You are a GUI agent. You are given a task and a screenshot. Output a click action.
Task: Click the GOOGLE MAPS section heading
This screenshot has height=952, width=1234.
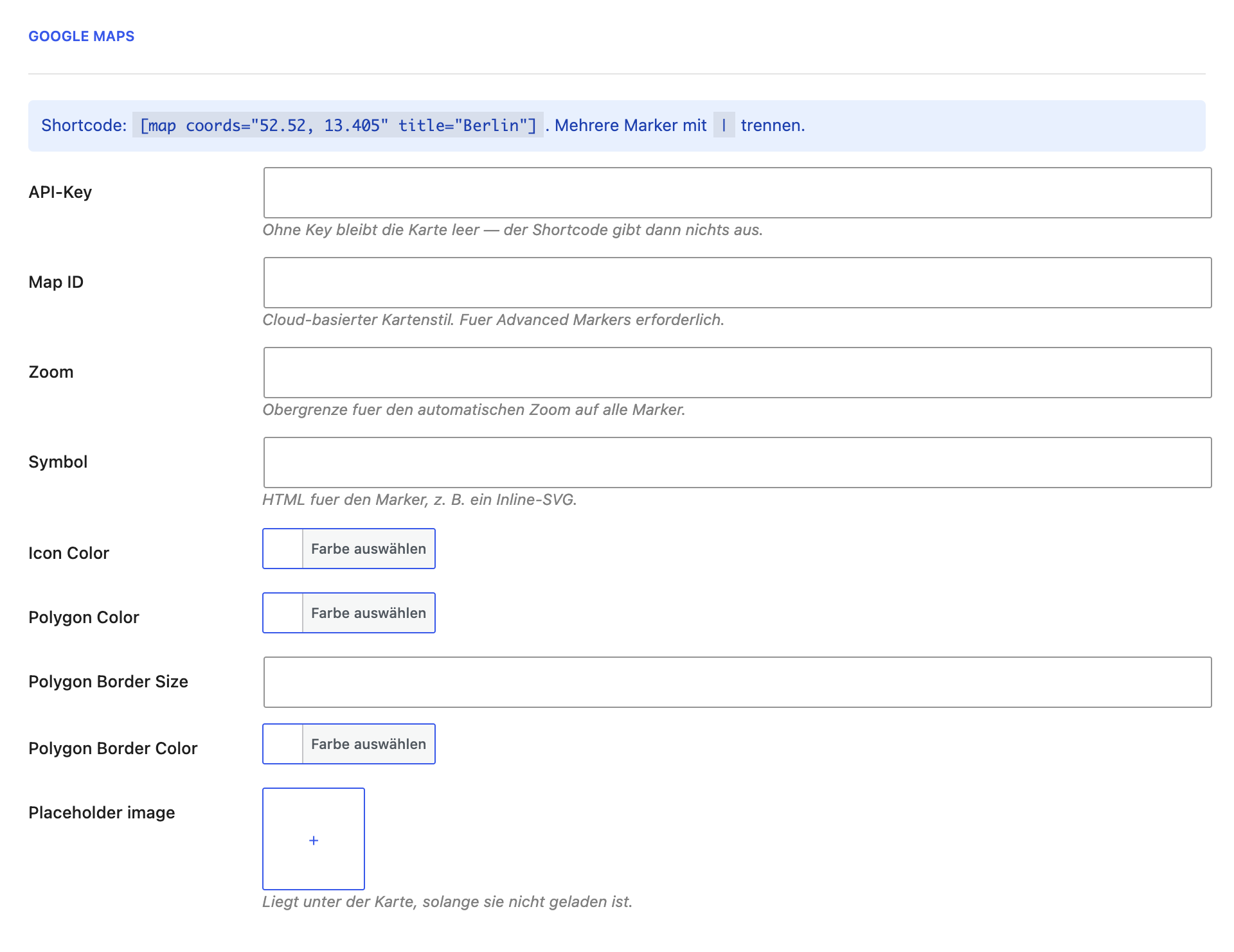click(82, 36)
